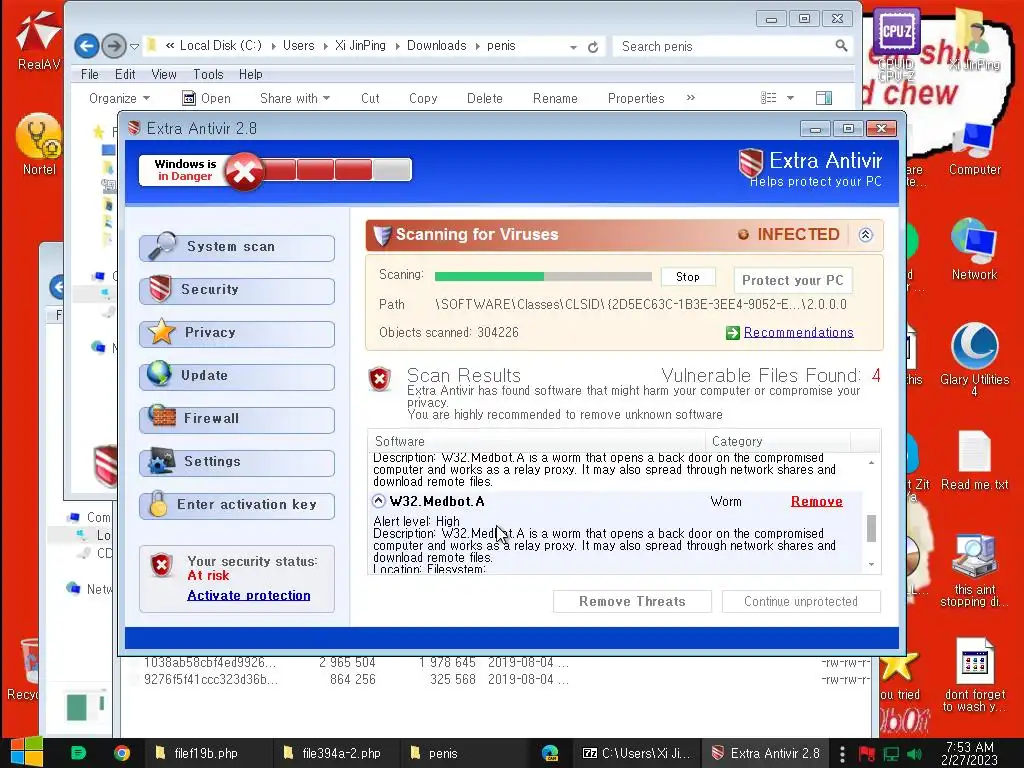Click Open in Explorer toolbar
Screen dimensions: 1024x768
point(206,99)
